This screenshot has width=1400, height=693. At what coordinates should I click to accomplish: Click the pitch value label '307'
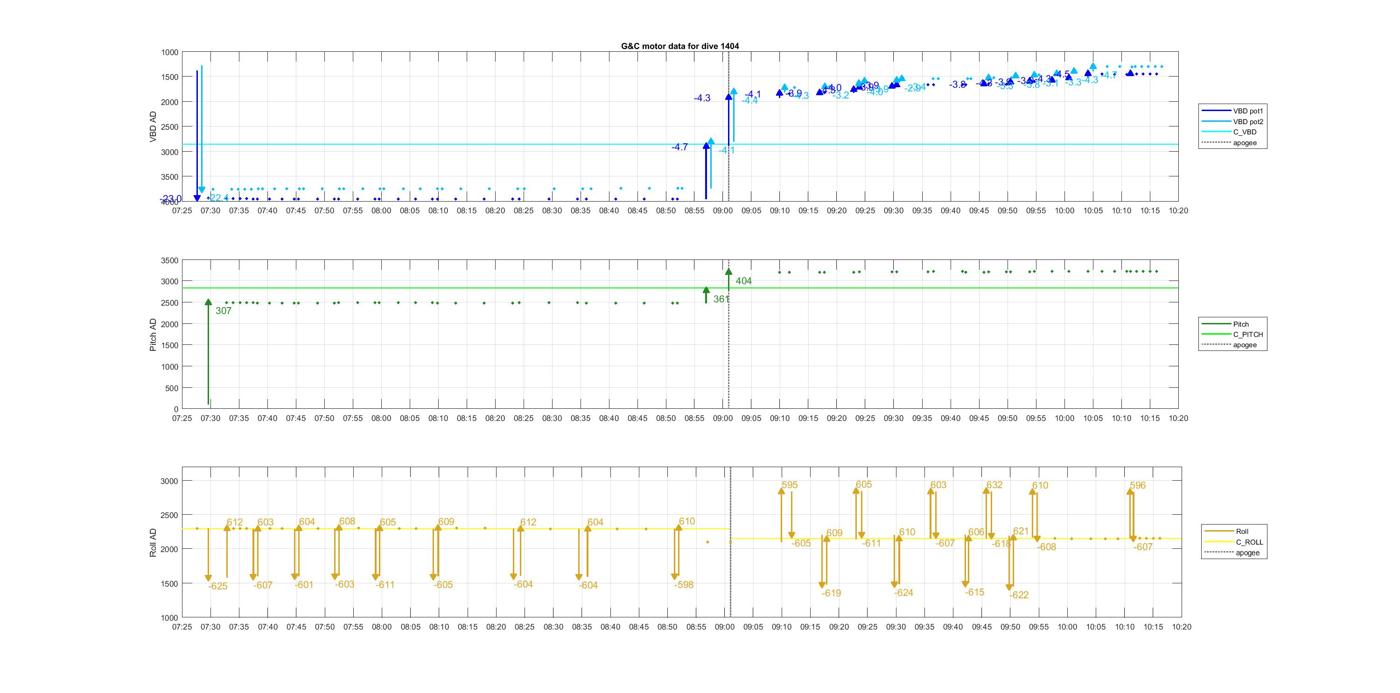pos(223,311)
